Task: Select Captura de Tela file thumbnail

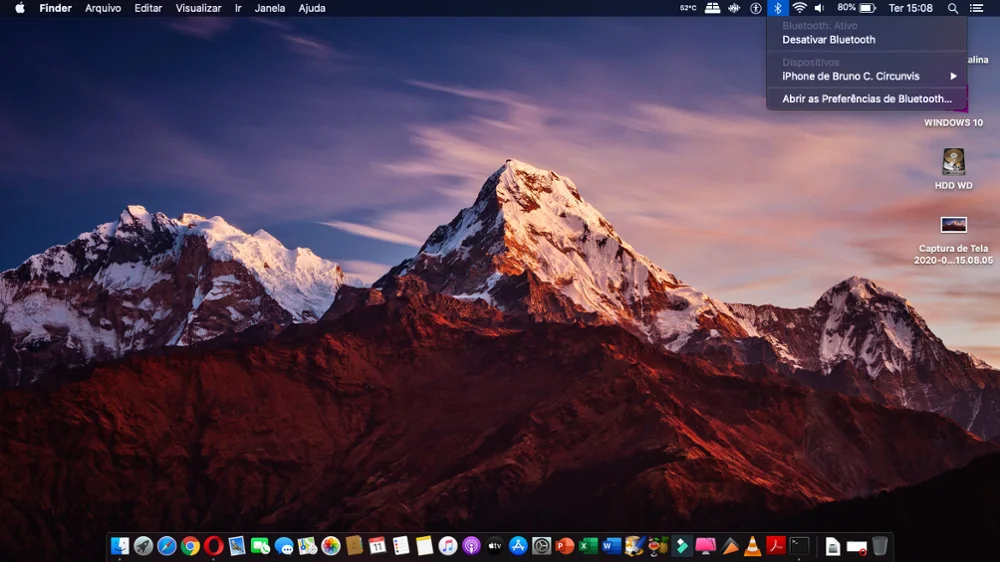Action: [953, 225]
